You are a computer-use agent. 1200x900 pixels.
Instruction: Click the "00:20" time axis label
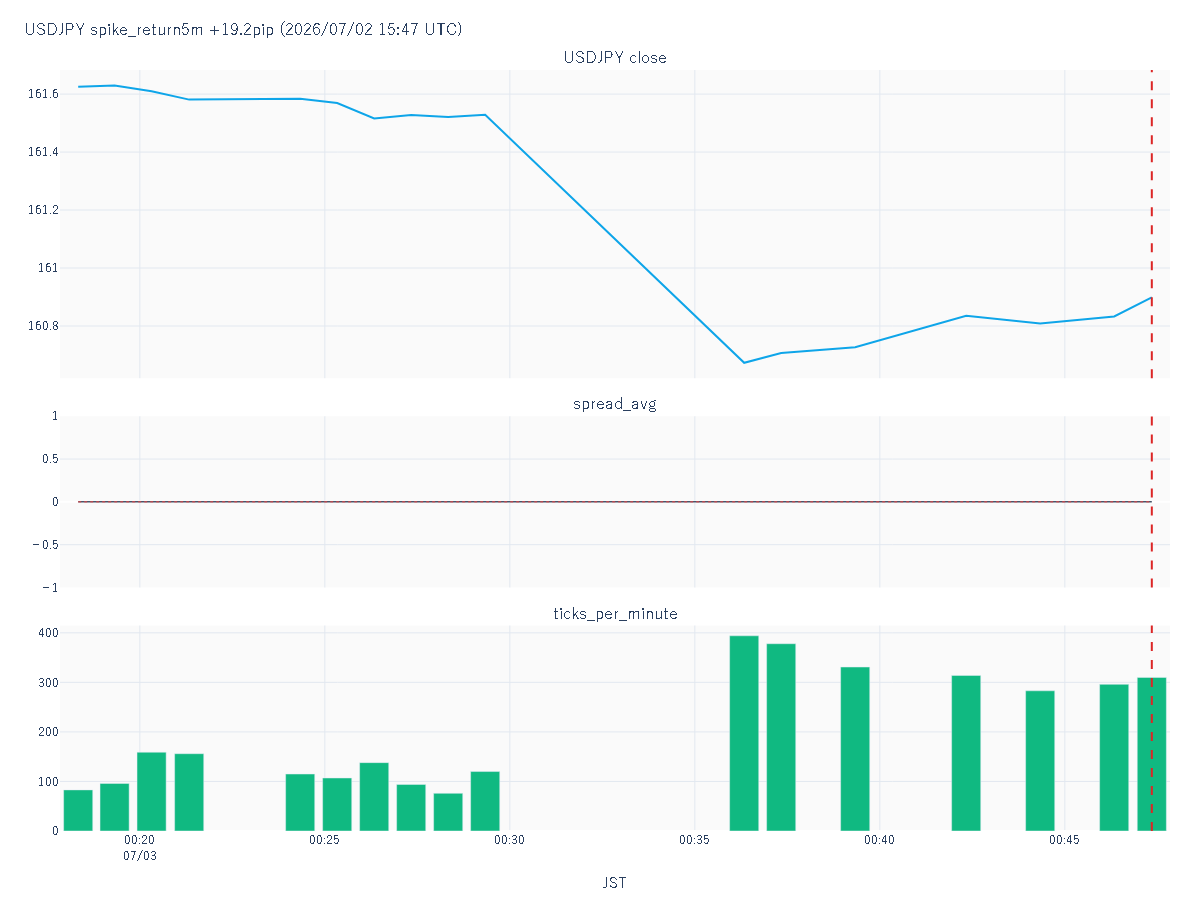pyautogui.click(x=140, y=841)
